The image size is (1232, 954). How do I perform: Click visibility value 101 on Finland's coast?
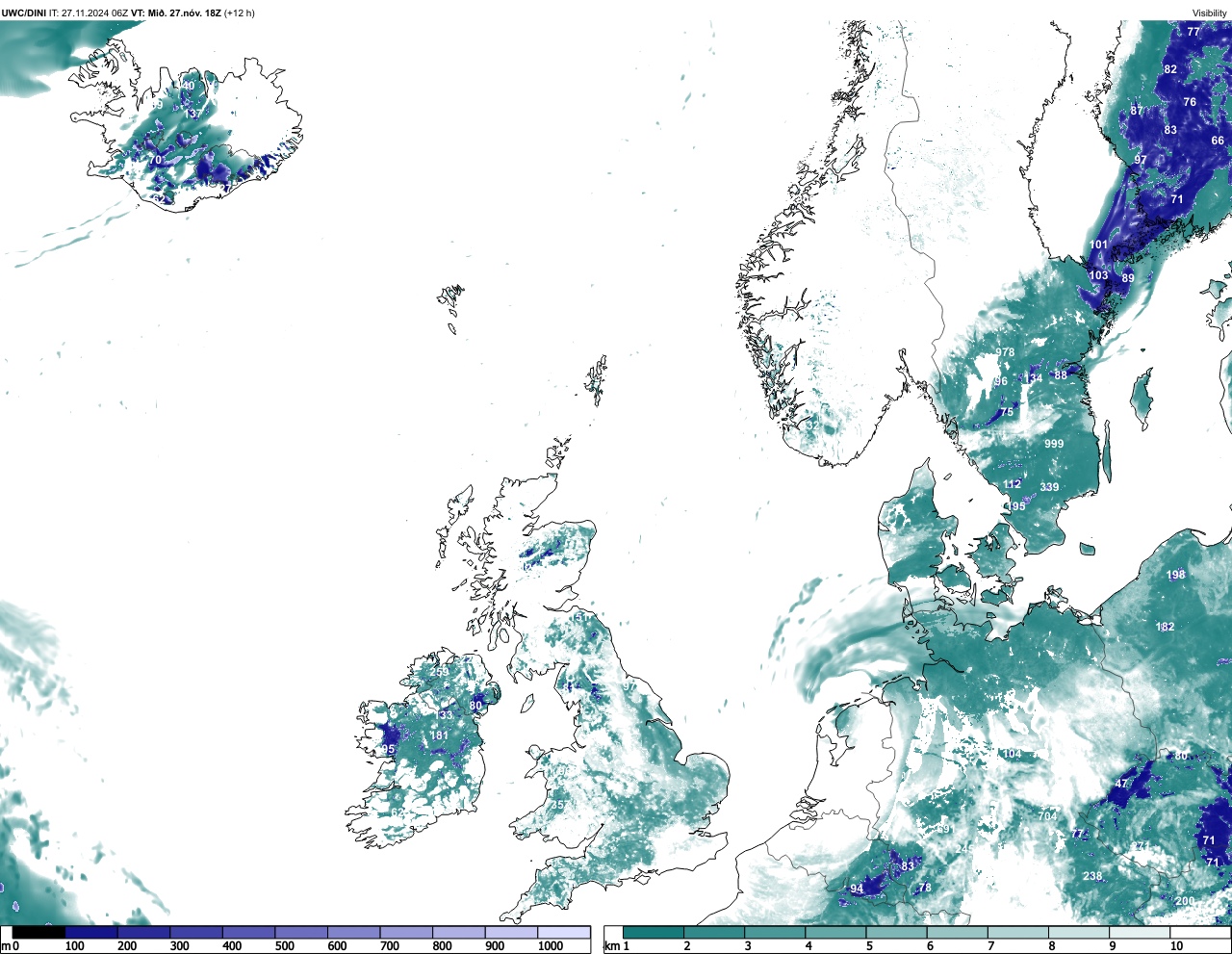1098,245
